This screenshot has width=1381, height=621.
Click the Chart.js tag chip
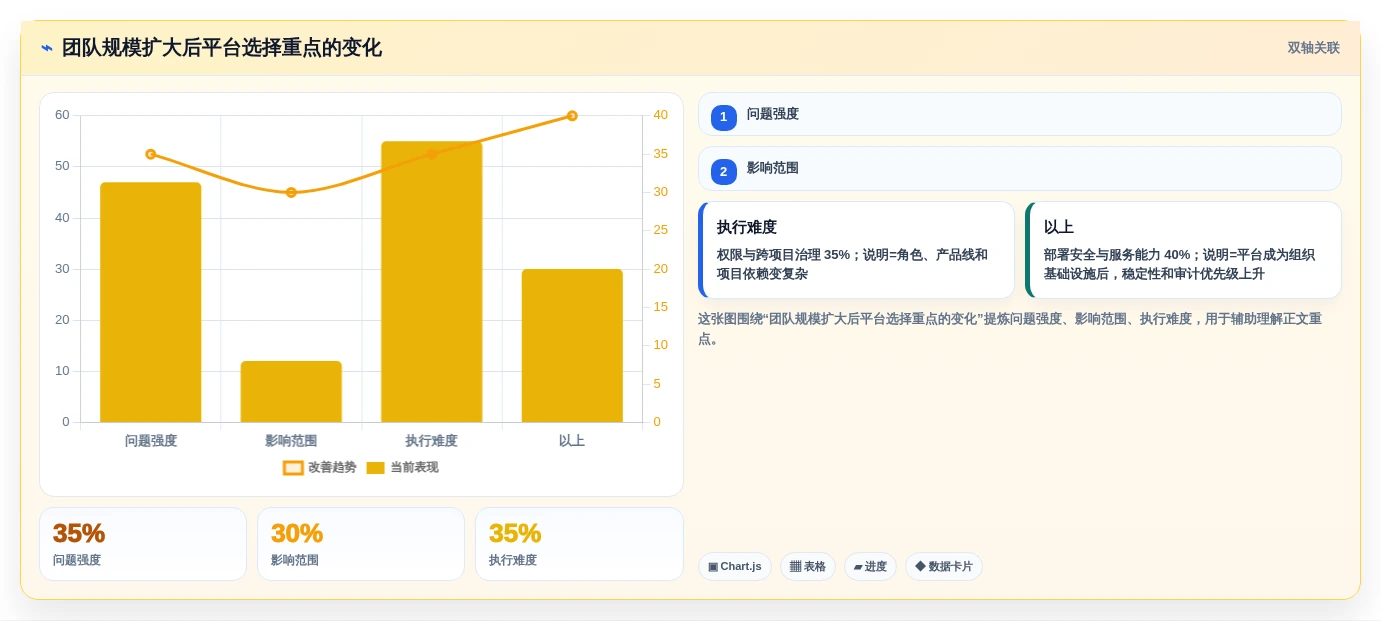(735, 566)
